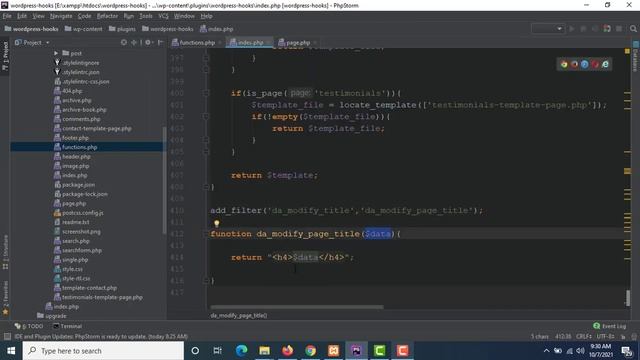Click the Run button in toolbar

[571, 29]
